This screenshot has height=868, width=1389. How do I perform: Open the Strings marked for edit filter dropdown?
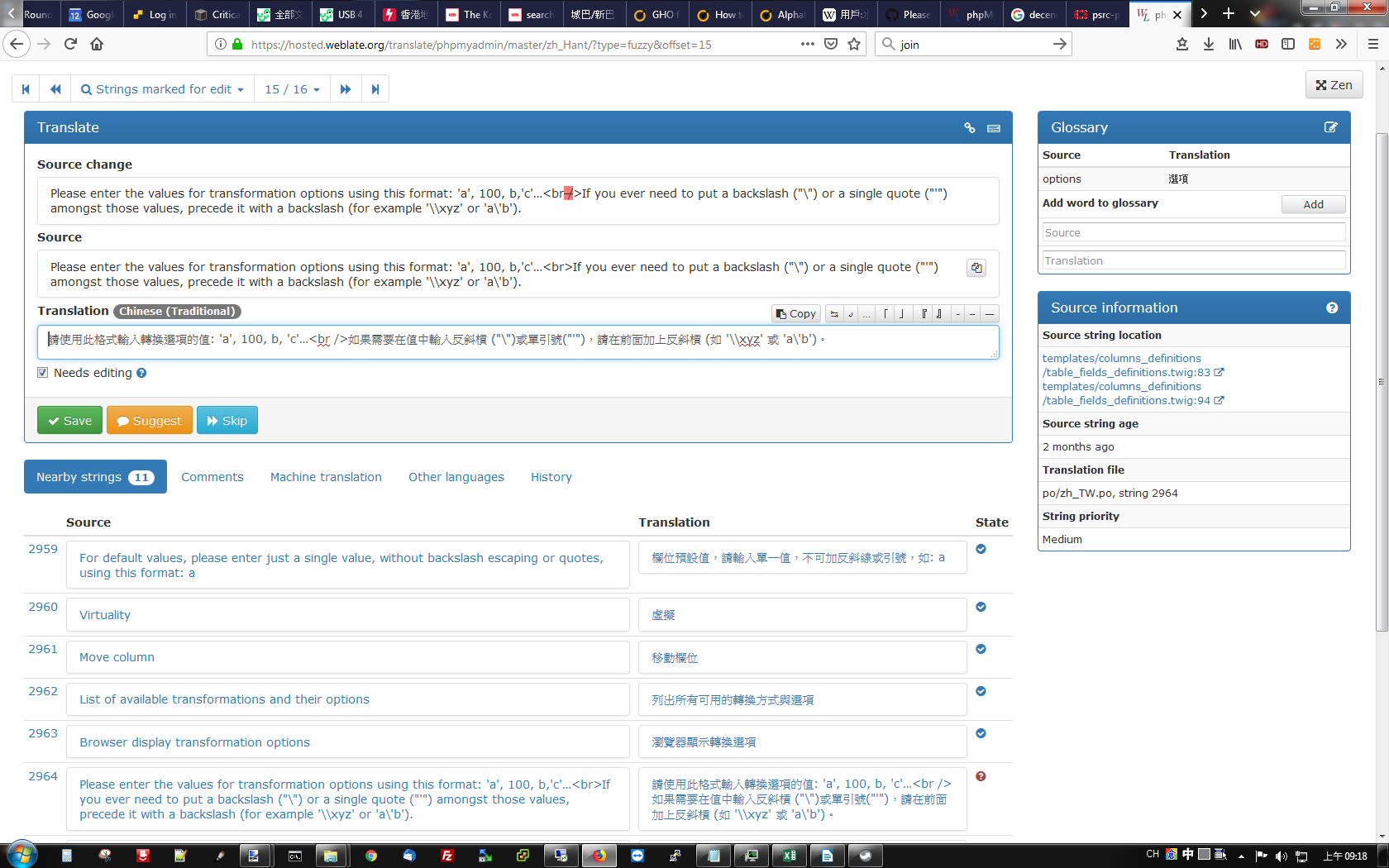(162, 88)
